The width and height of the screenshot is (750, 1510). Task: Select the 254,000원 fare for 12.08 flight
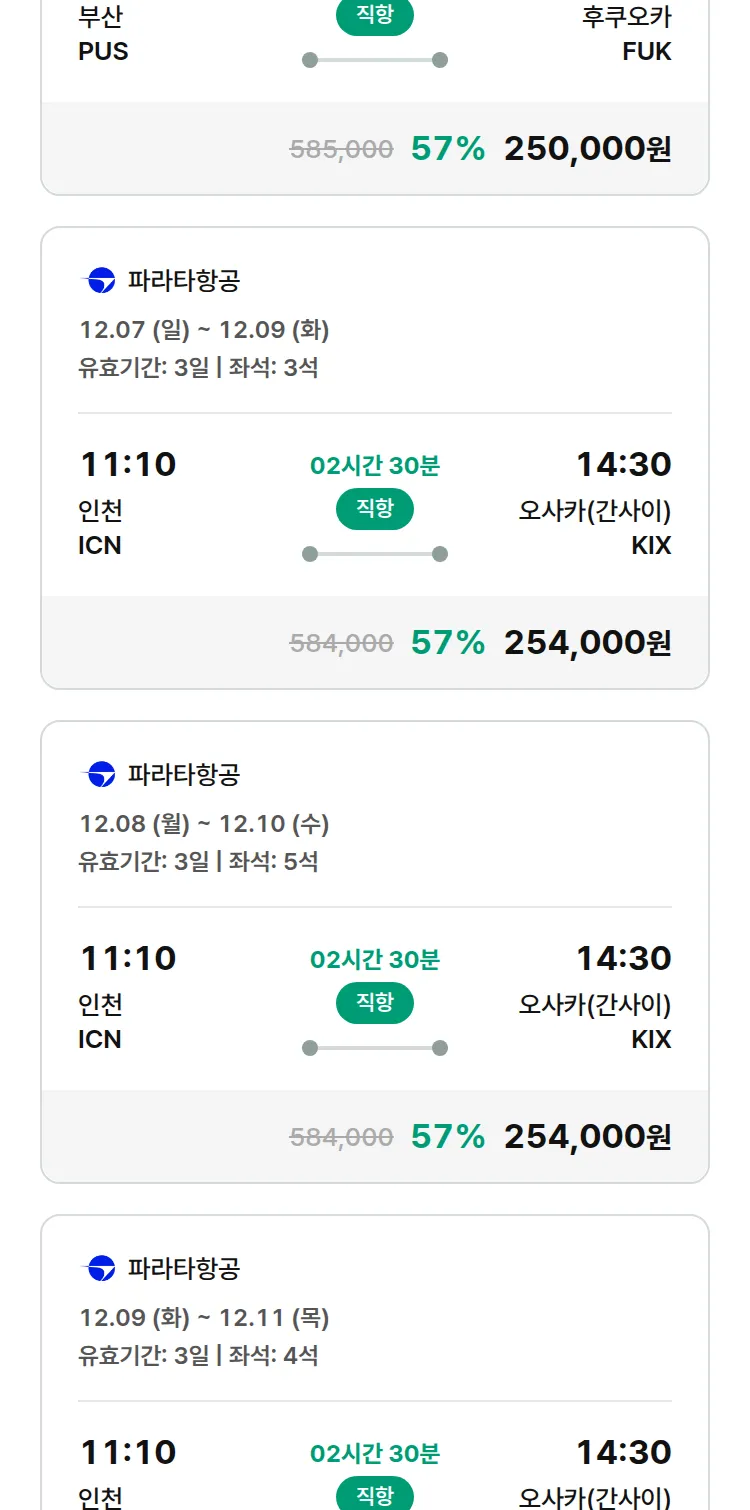pyautogui.click(x=587, y=1137)
